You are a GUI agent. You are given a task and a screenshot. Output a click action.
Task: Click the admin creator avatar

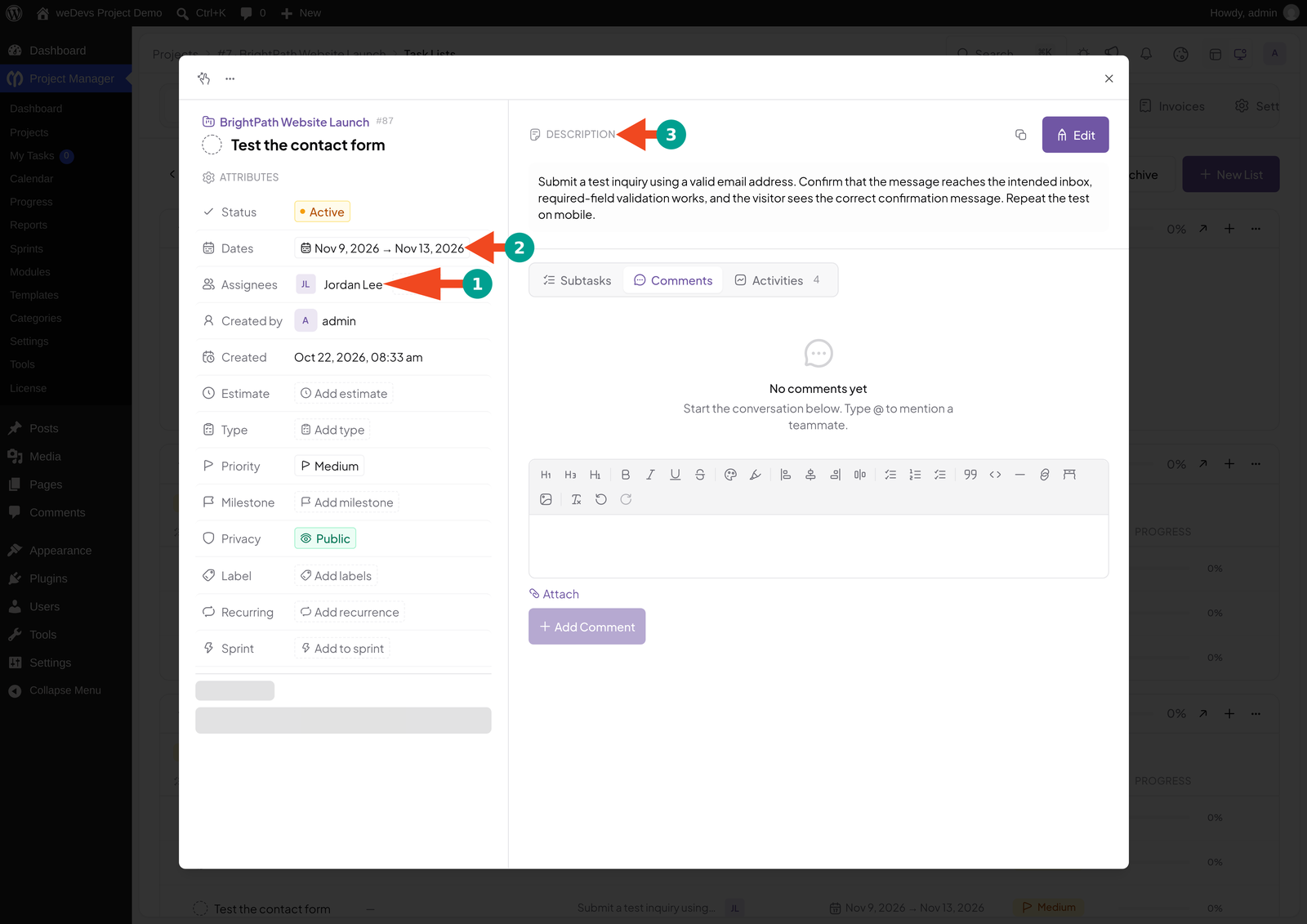(x=306, y=321)
